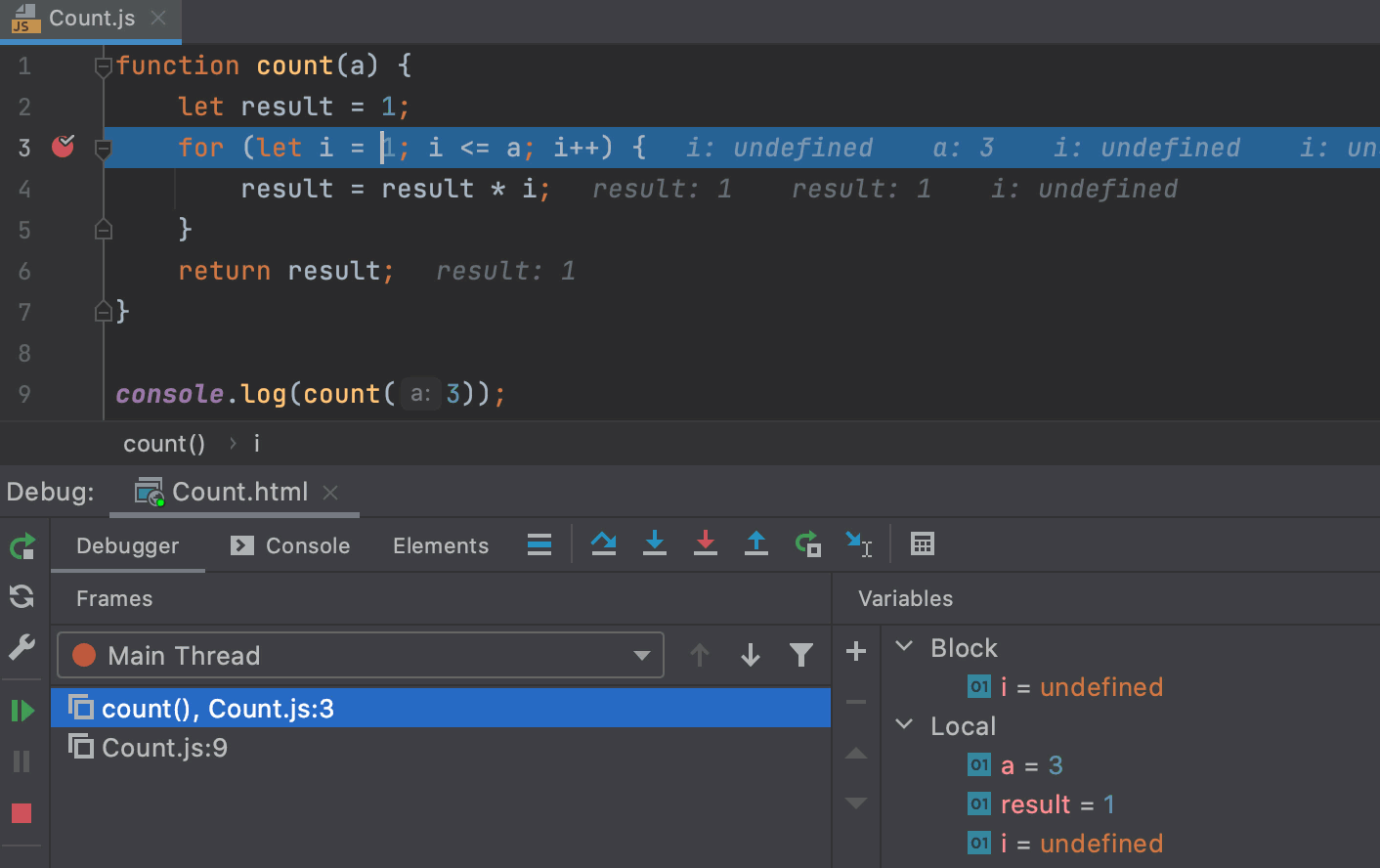This screenshot has width=1380, height=868.
Task: Click the Step Out up-arrow icon
Action: [x=755, y=543]
